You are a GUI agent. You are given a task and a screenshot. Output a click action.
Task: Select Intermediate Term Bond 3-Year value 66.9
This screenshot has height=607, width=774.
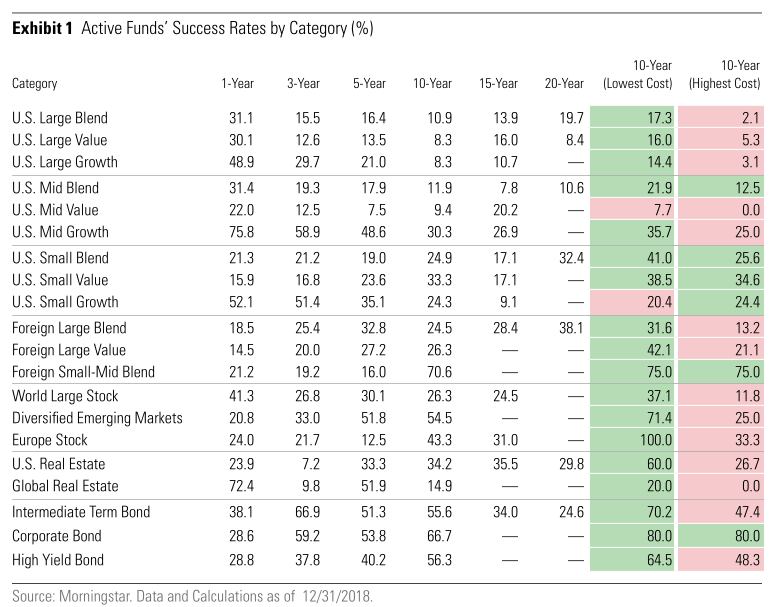point(308,512)
